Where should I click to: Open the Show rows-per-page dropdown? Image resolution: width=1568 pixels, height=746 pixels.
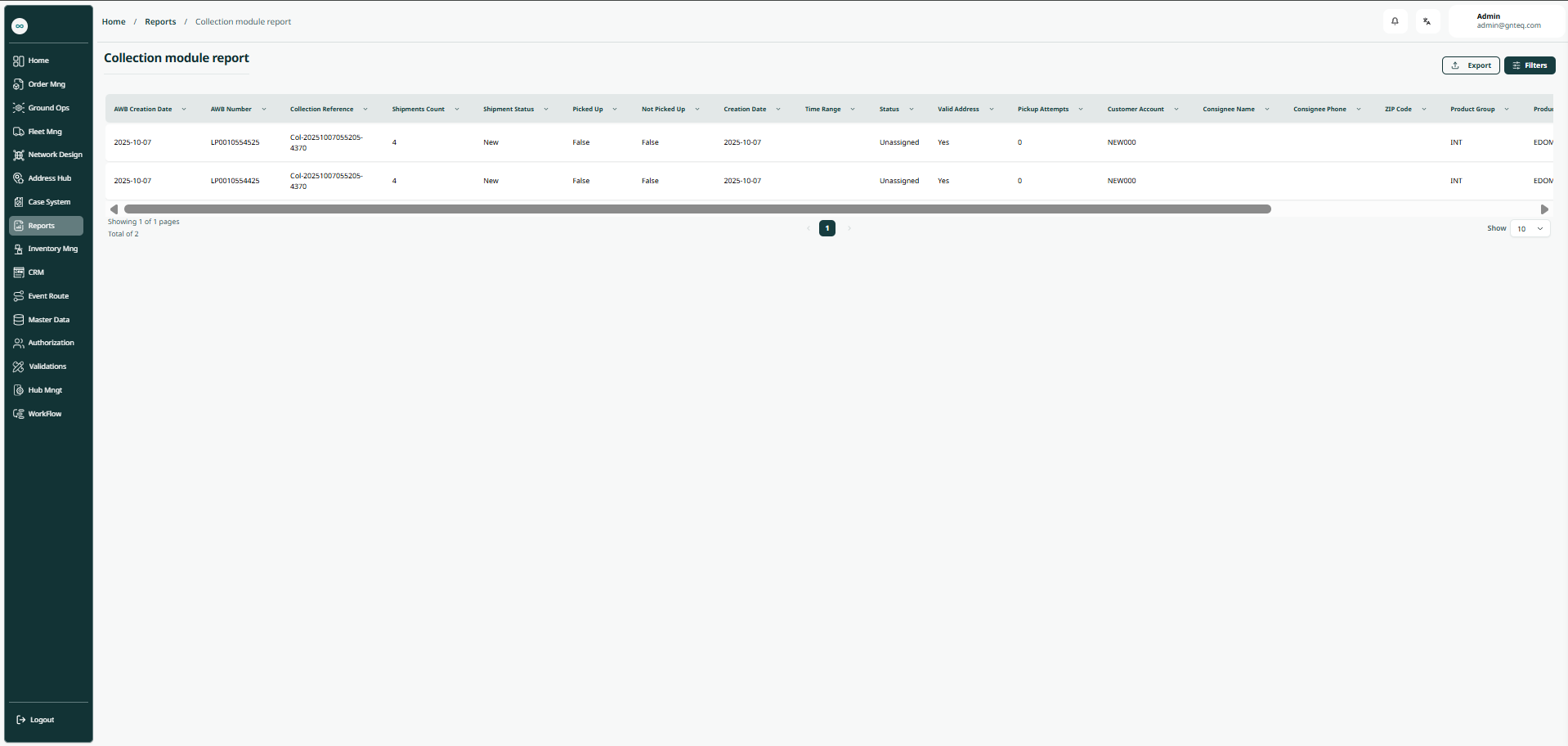pyautogui.click(x=1530, y=229)
